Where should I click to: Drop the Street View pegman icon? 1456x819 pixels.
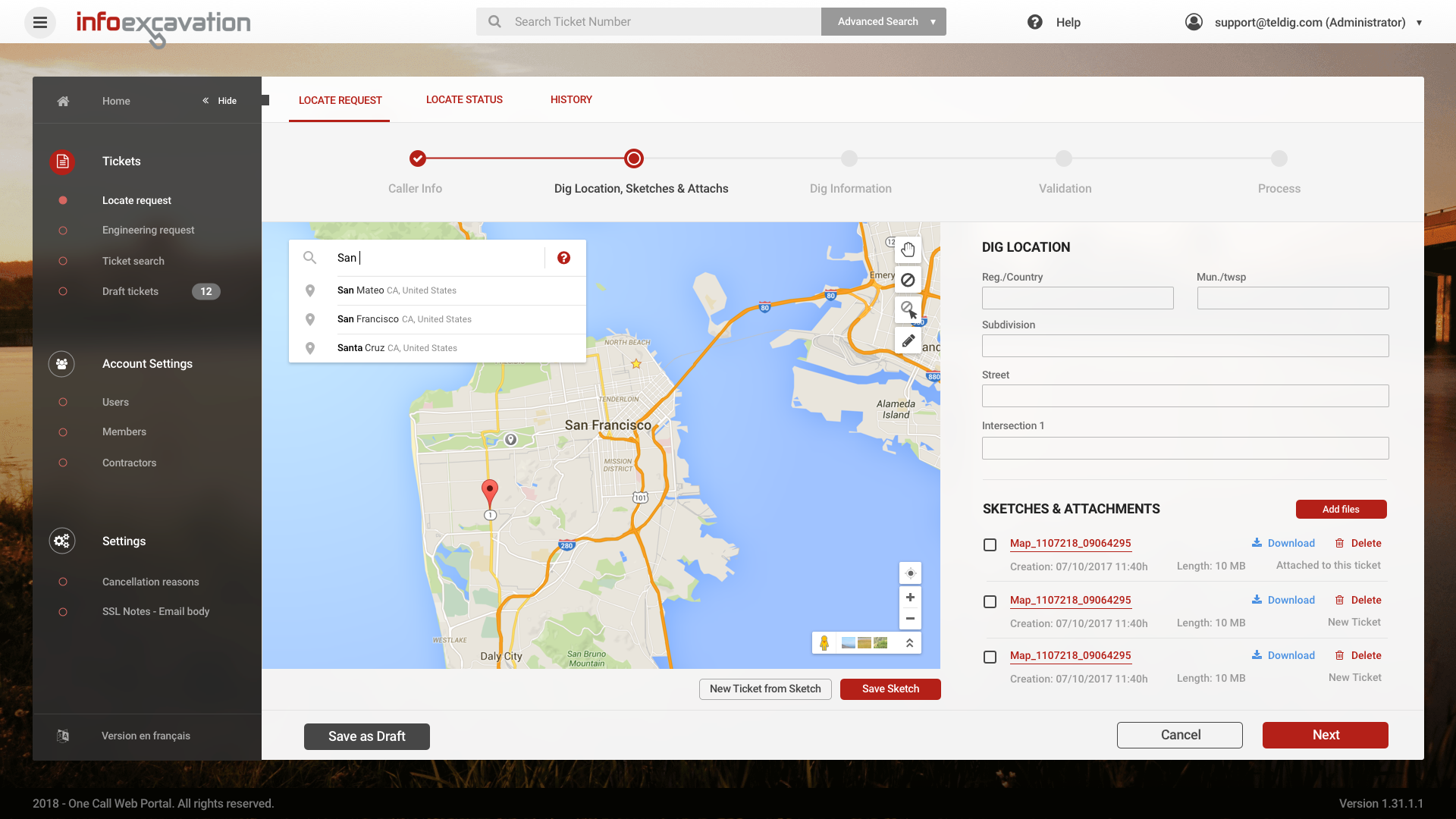coord(824,643)
